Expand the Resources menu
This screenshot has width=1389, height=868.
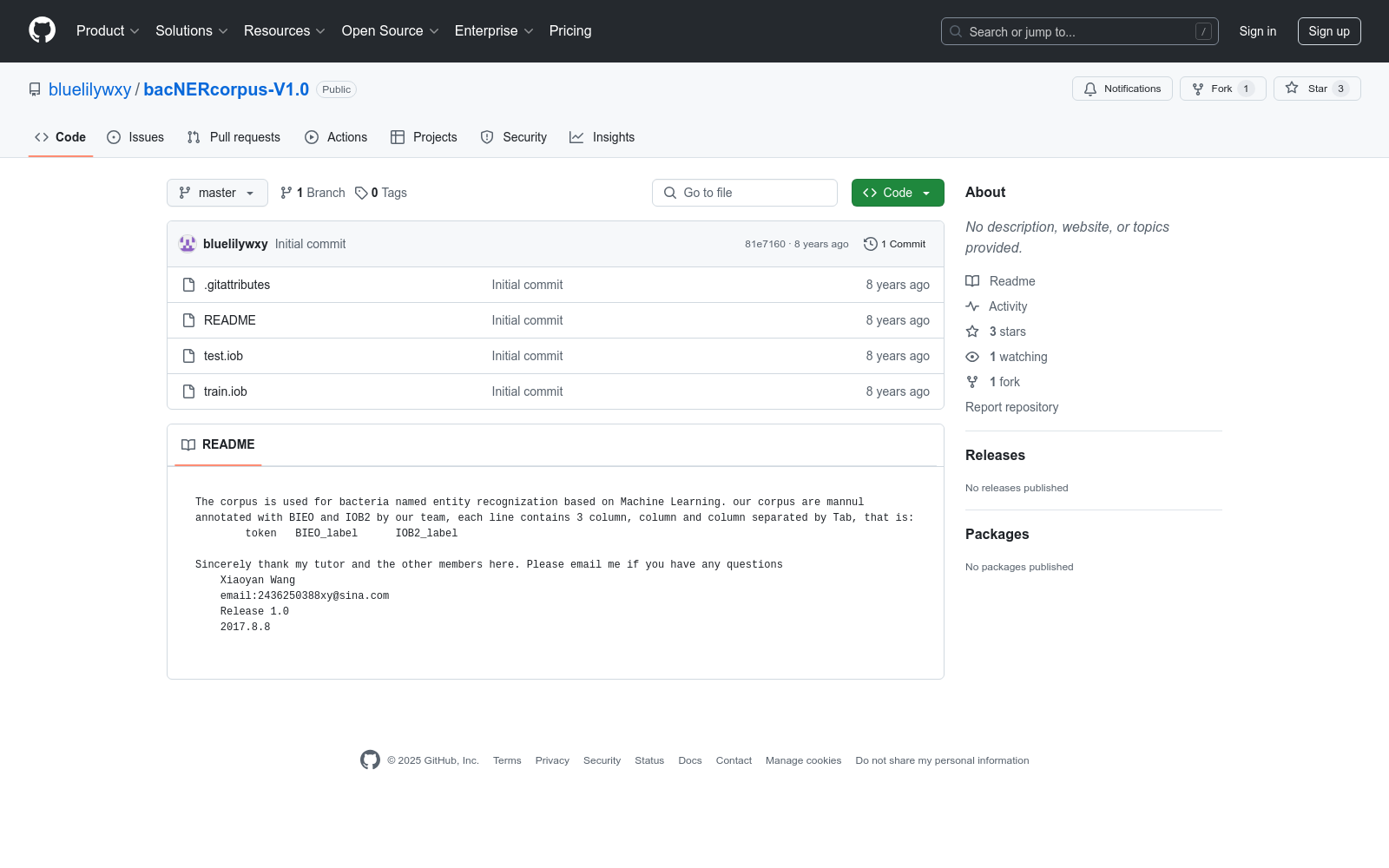(x=285, y=30)
